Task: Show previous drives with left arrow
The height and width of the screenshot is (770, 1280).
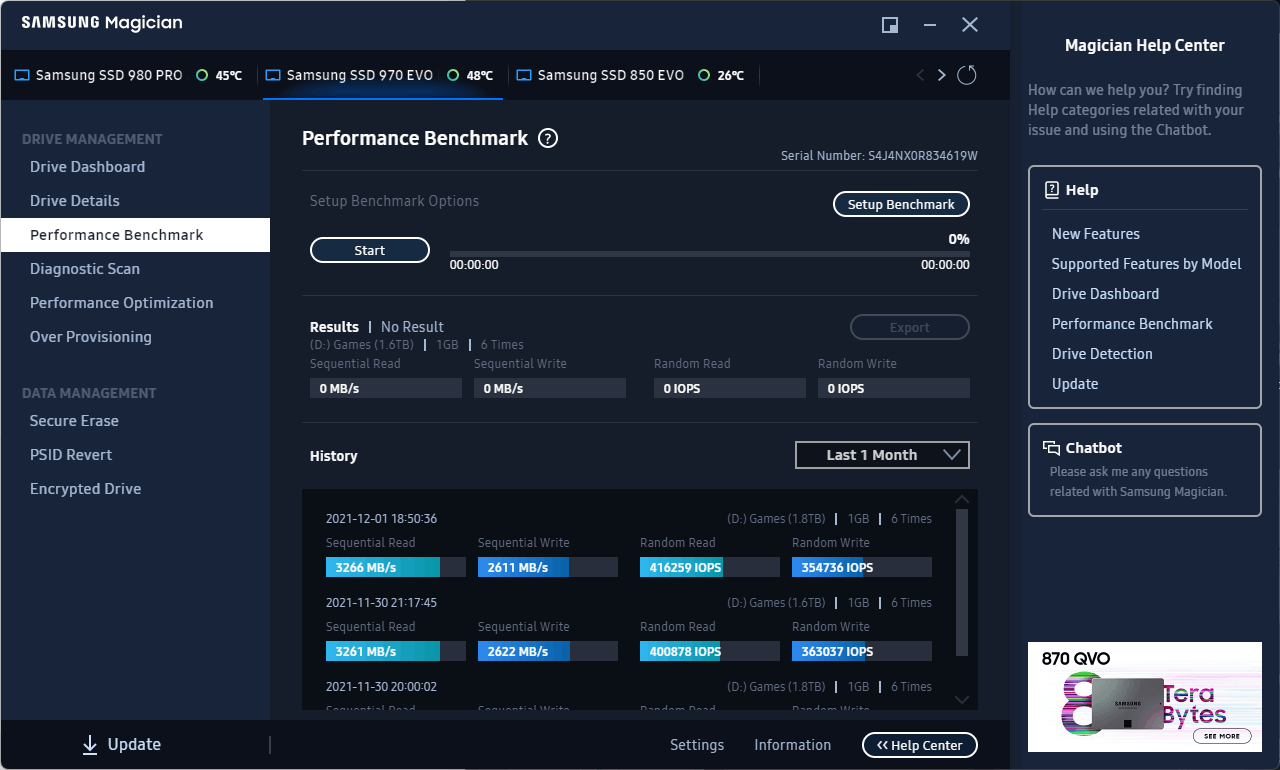Action: pos(920,75)
